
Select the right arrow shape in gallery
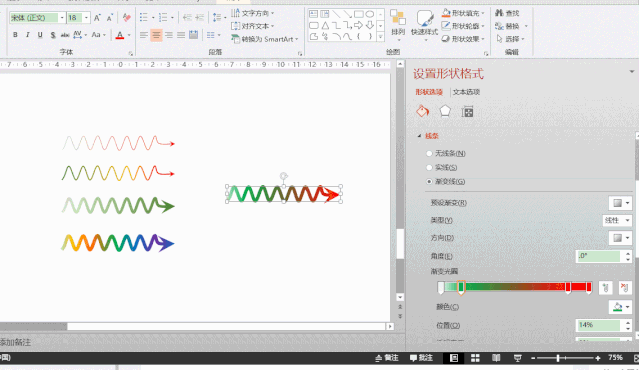358,26
